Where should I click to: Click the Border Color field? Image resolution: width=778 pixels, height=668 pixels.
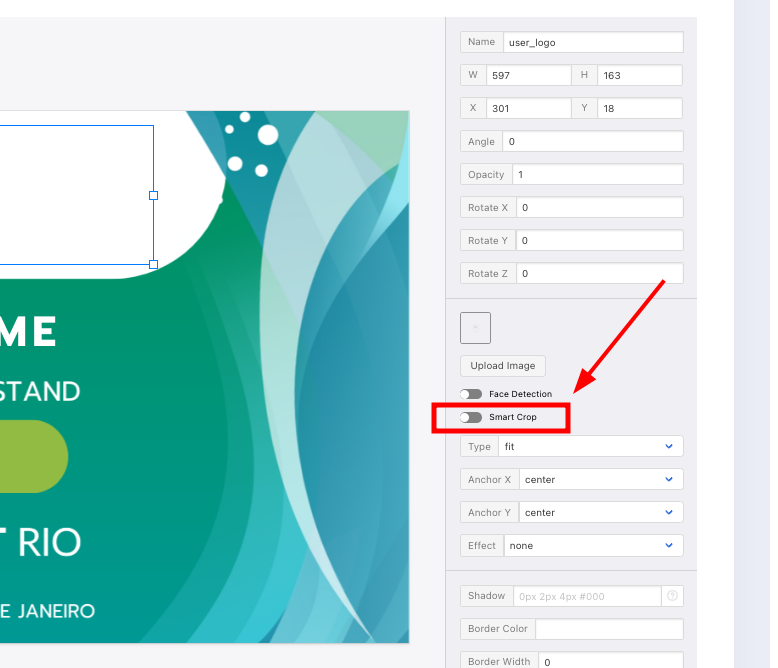[x=609, y=629]
